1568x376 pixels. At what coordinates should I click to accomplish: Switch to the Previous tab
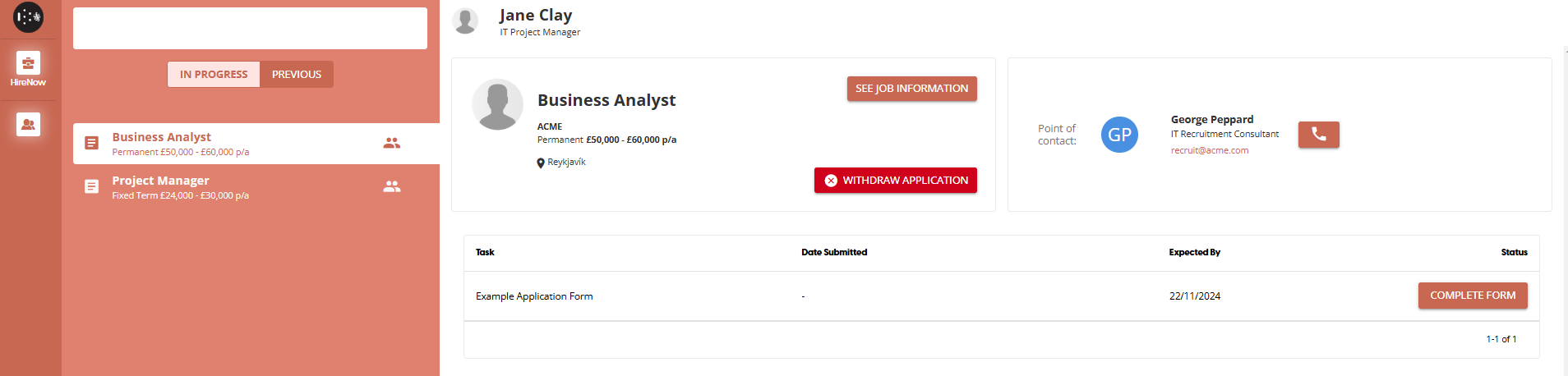tap(297, 74)
